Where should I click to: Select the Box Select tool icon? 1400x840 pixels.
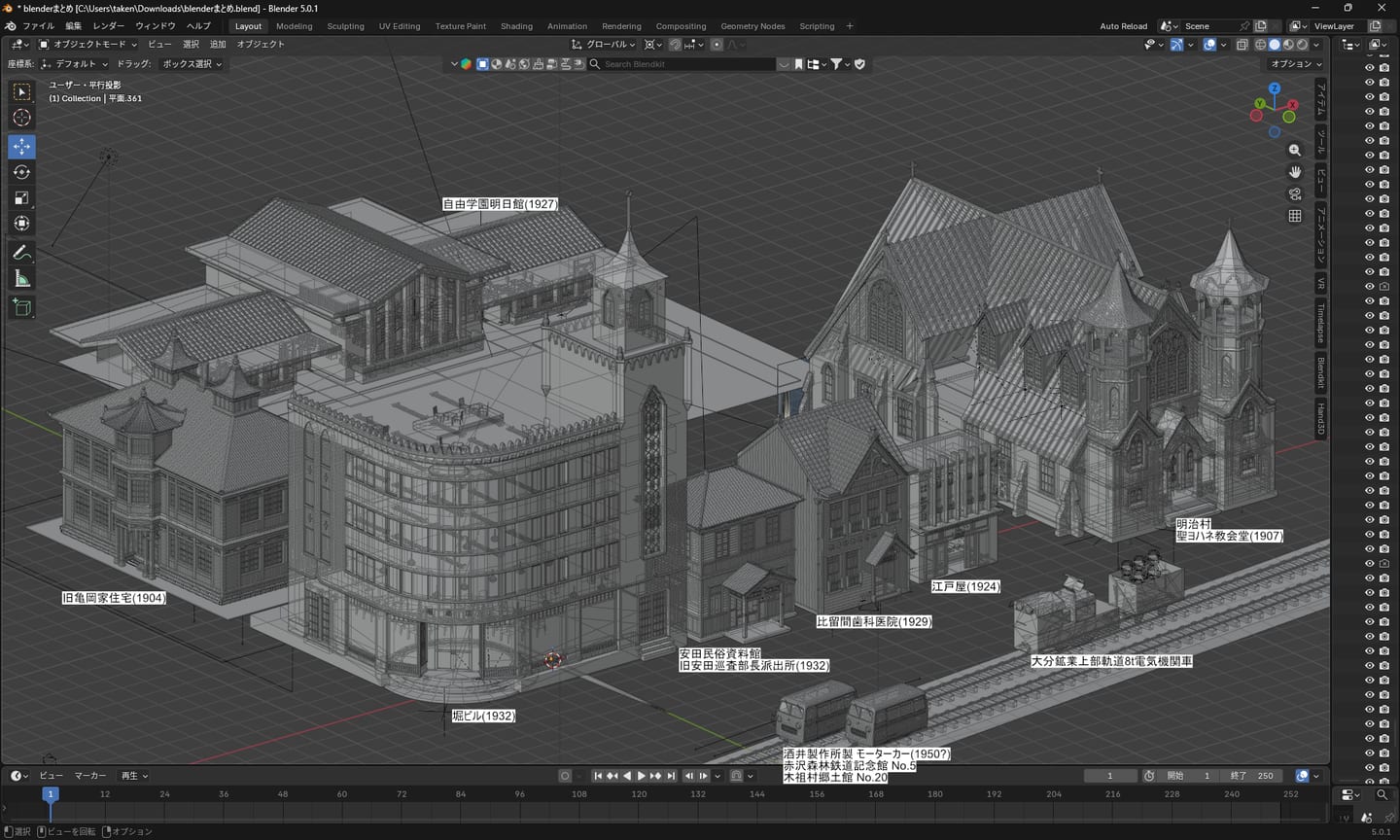point(21,92)
